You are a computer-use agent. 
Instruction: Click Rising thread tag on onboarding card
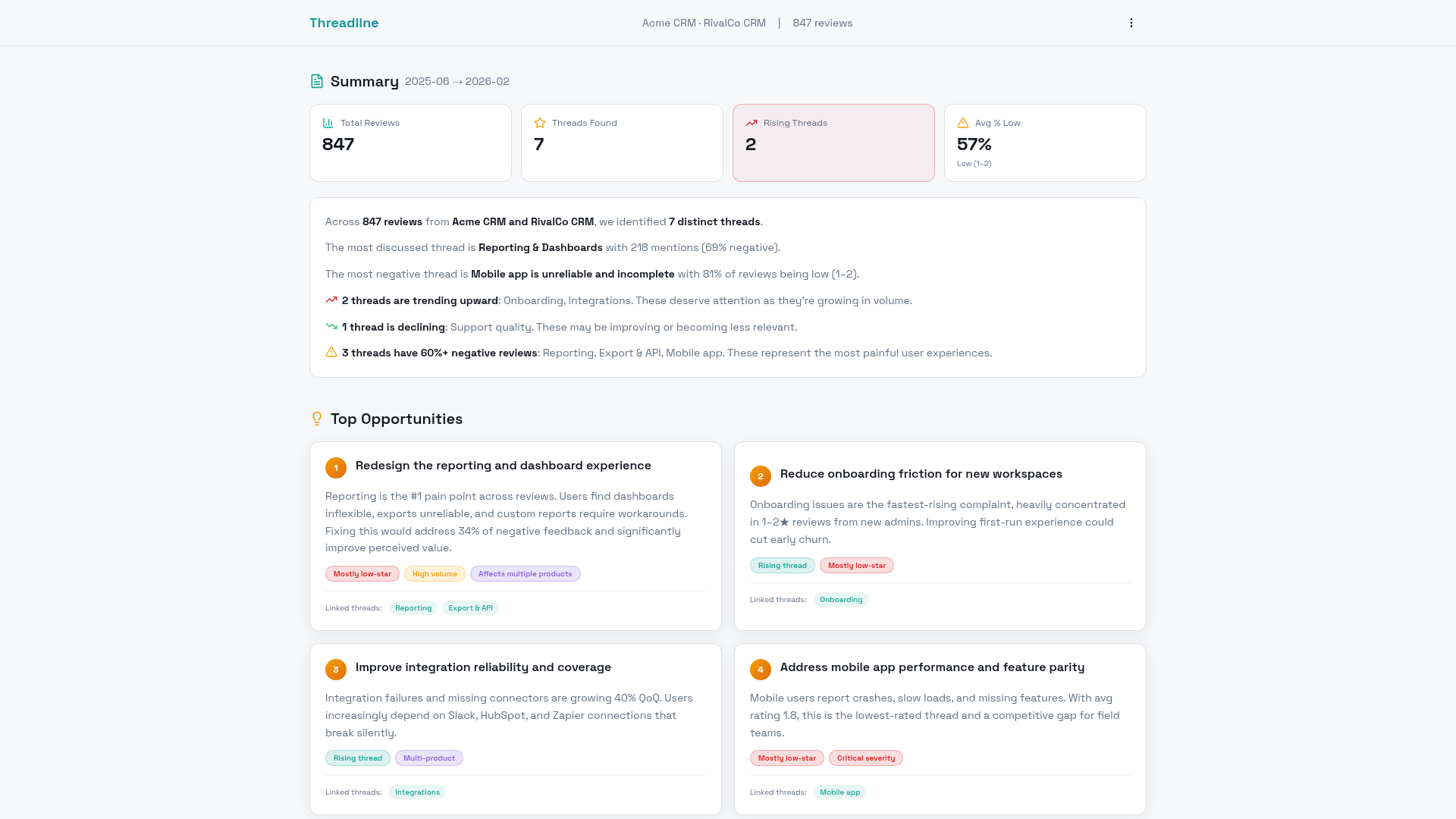(x=782, y=566)
